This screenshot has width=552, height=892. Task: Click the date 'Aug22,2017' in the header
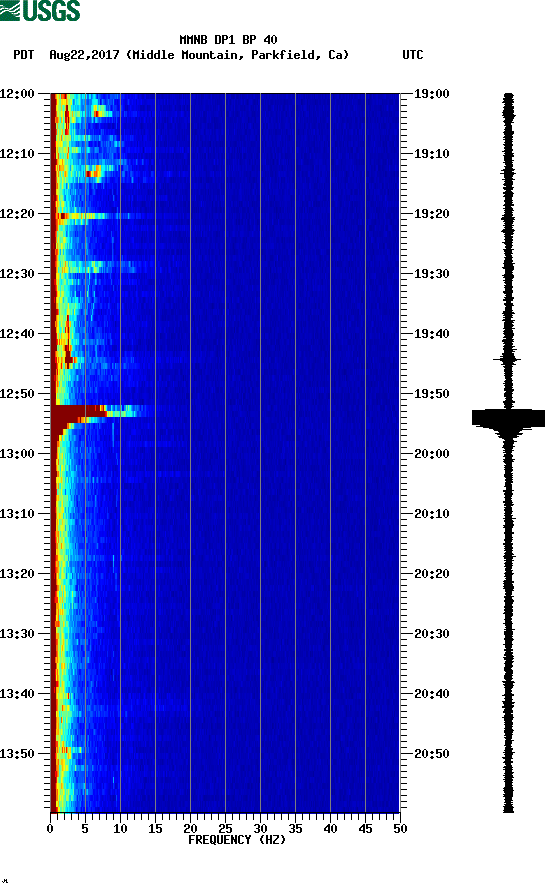click(x=84, y=55)
